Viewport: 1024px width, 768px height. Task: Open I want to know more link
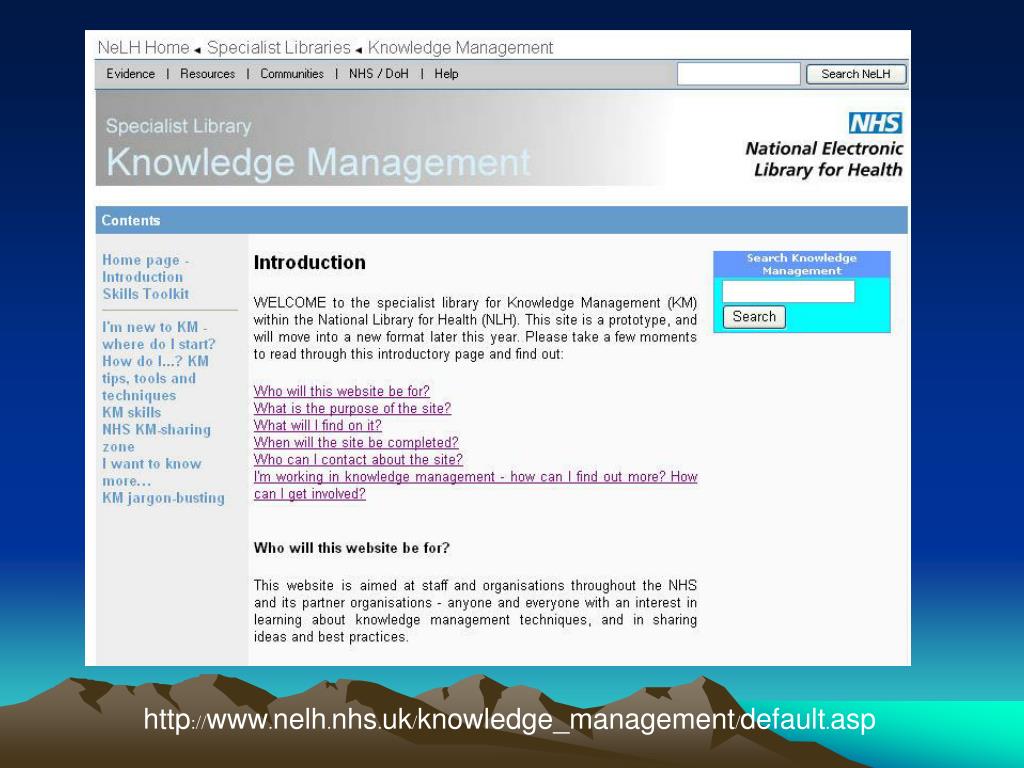(152, 472)
